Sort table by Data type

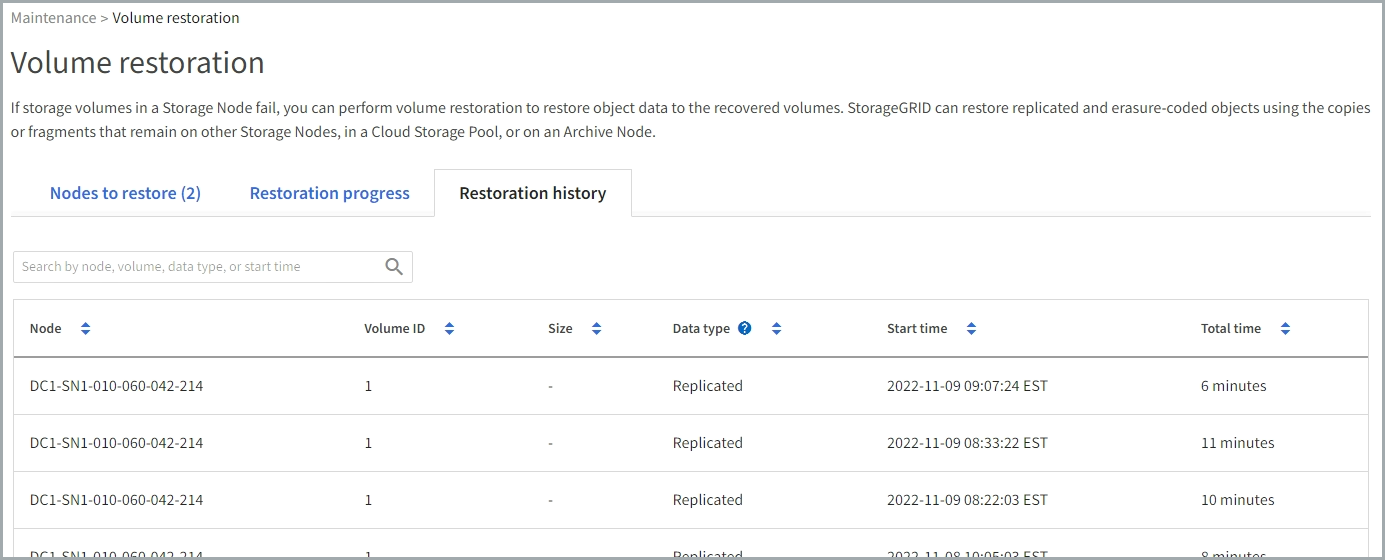776,329
